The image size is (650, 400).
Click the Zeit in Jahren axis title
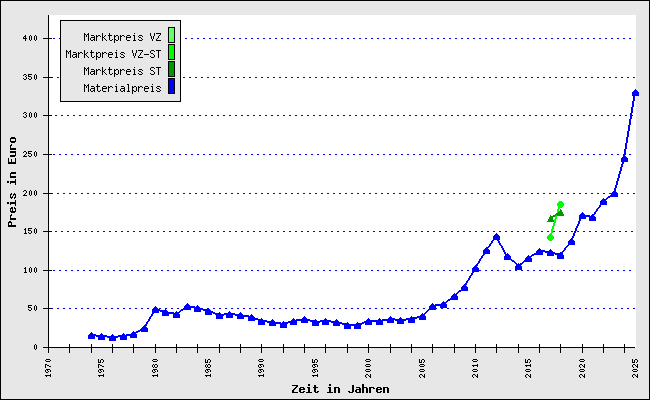[340, 388]
